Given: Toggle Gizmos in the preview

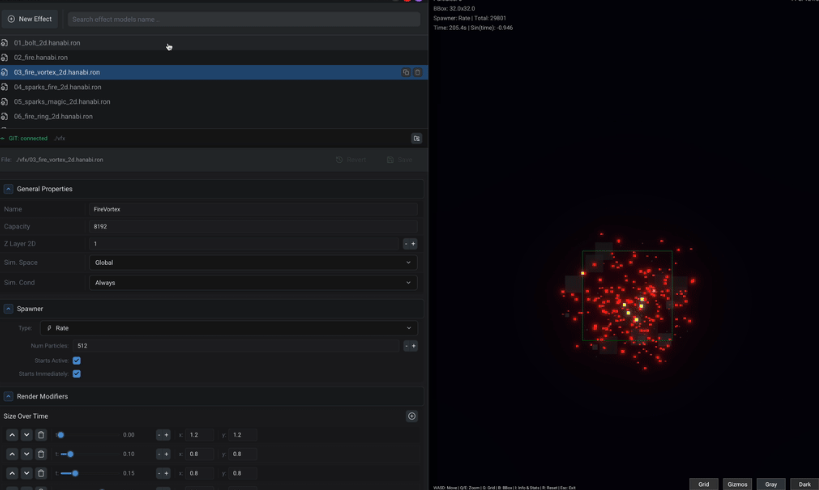Looking at the screenshot, I should [737, 484].
